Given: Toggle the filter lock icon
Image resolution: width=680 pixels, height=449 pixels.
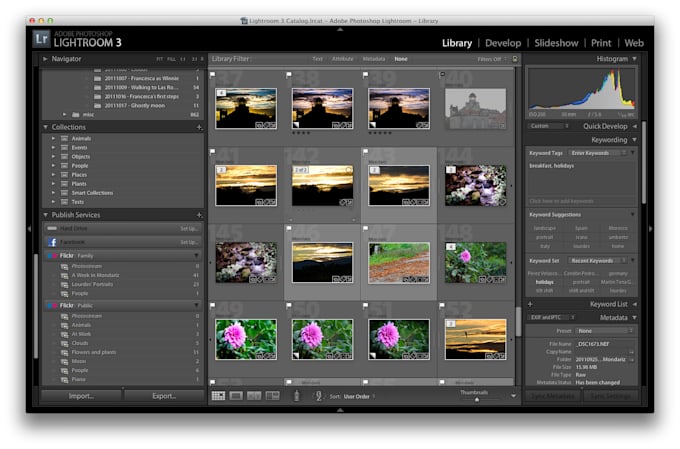Looking at the screenshot, I should (x=515, y=59).
